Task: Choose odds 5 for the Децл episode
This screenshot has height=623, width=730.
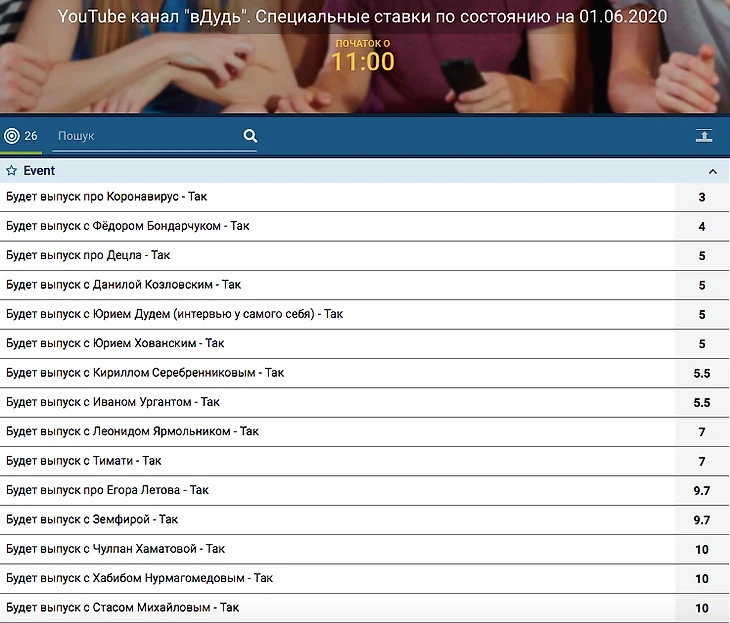Action: [x=702, y=256]
